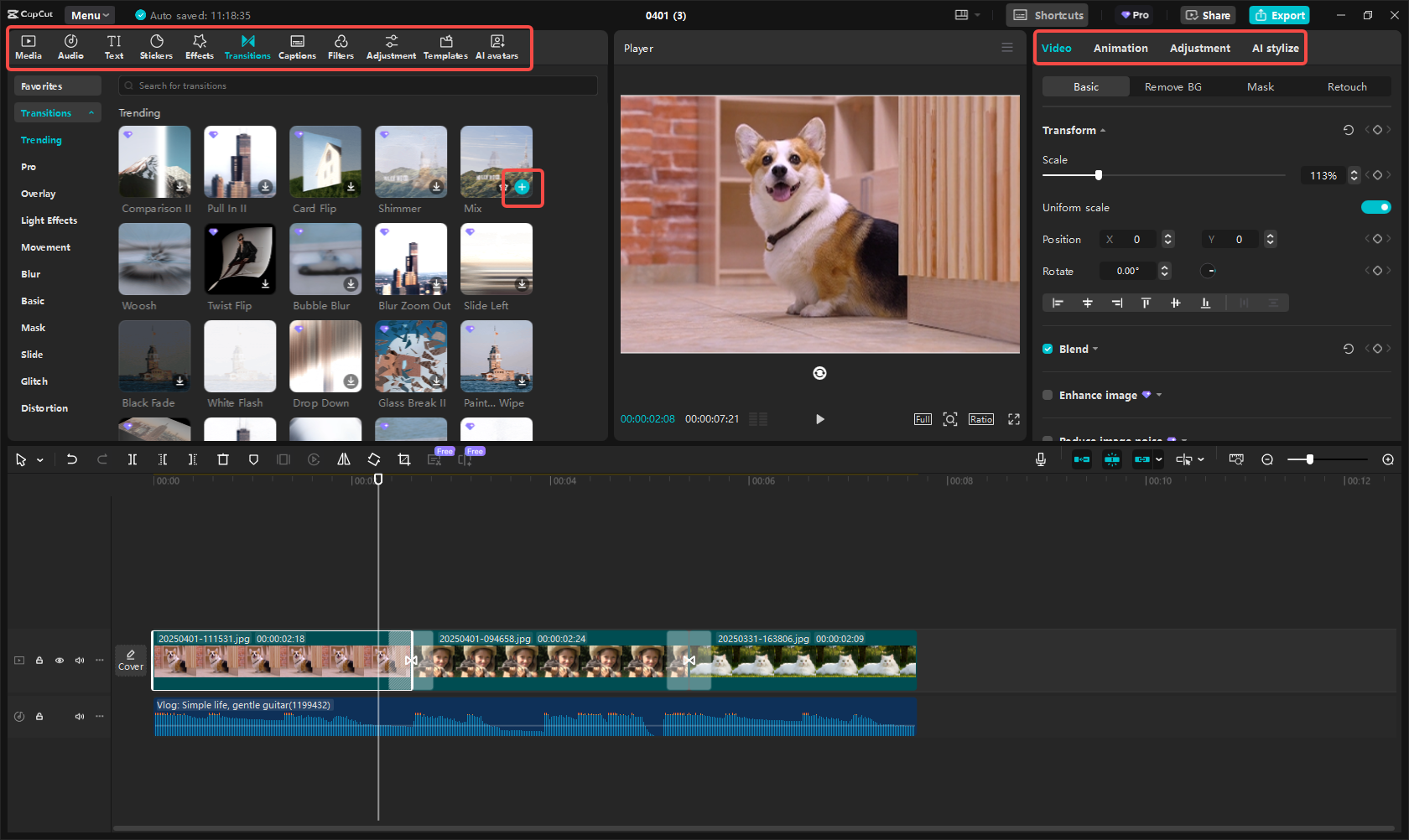Image resolution: width=1409 pixels, height=840 pixels.
Task: Open voiceover recording with the microphone icon
Action: point(1040,459)
